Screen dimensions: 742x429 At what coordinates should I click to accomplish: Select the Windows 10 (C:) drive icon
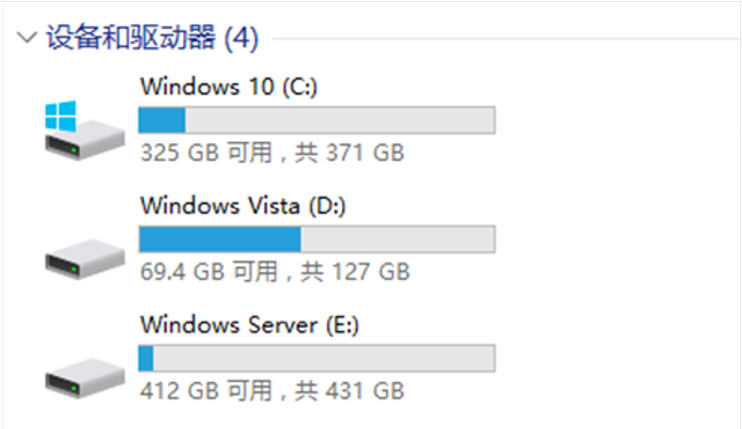tap(84, 130)
